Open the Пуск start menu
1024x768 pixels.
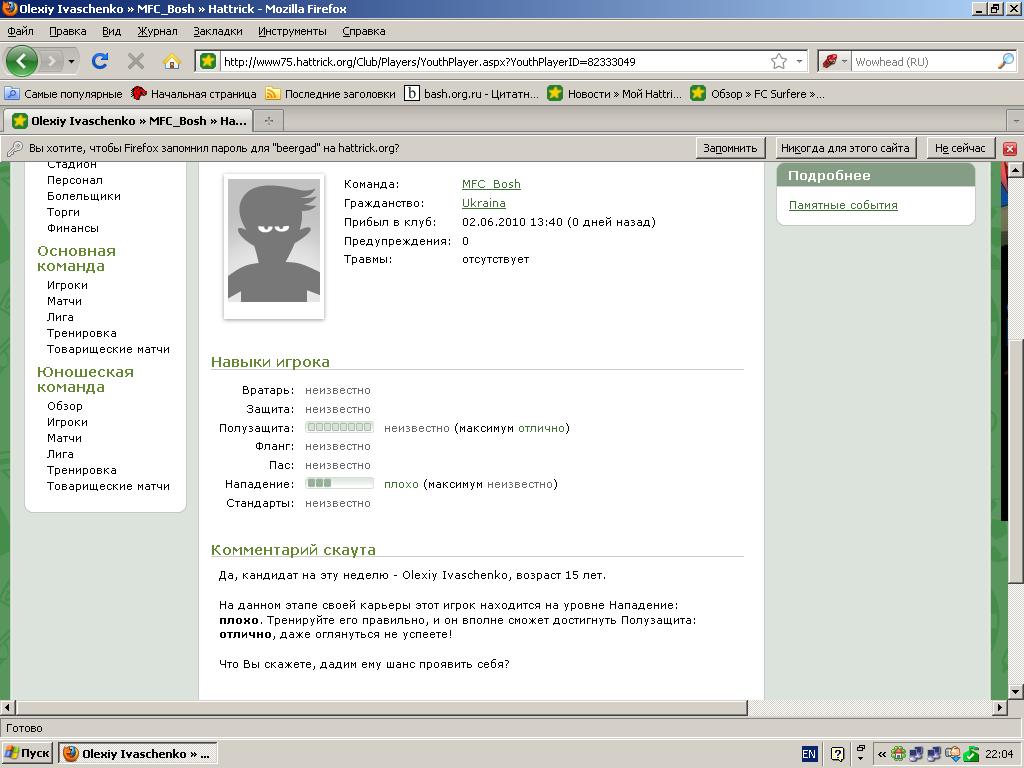[27, 754]
